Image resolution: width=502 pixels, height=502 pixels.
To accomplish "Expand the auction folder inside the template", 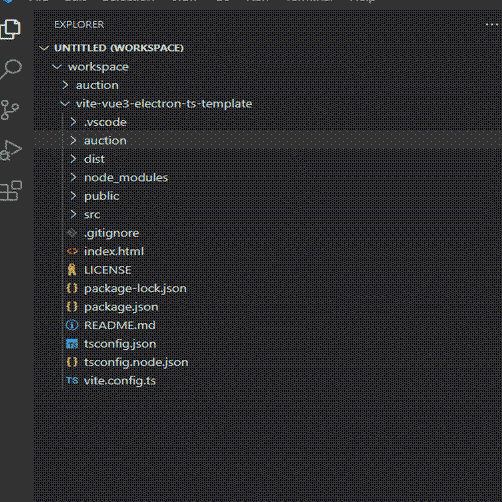I will click(73, 140).
